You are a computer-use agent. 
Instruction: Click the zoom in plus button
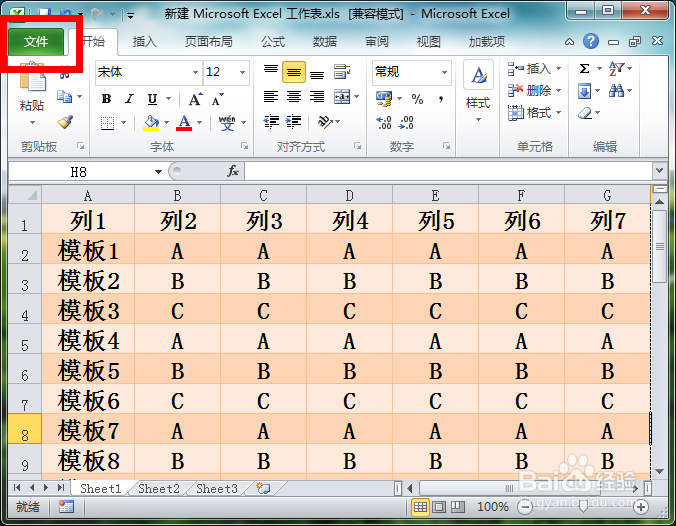[x=641, y=507]
